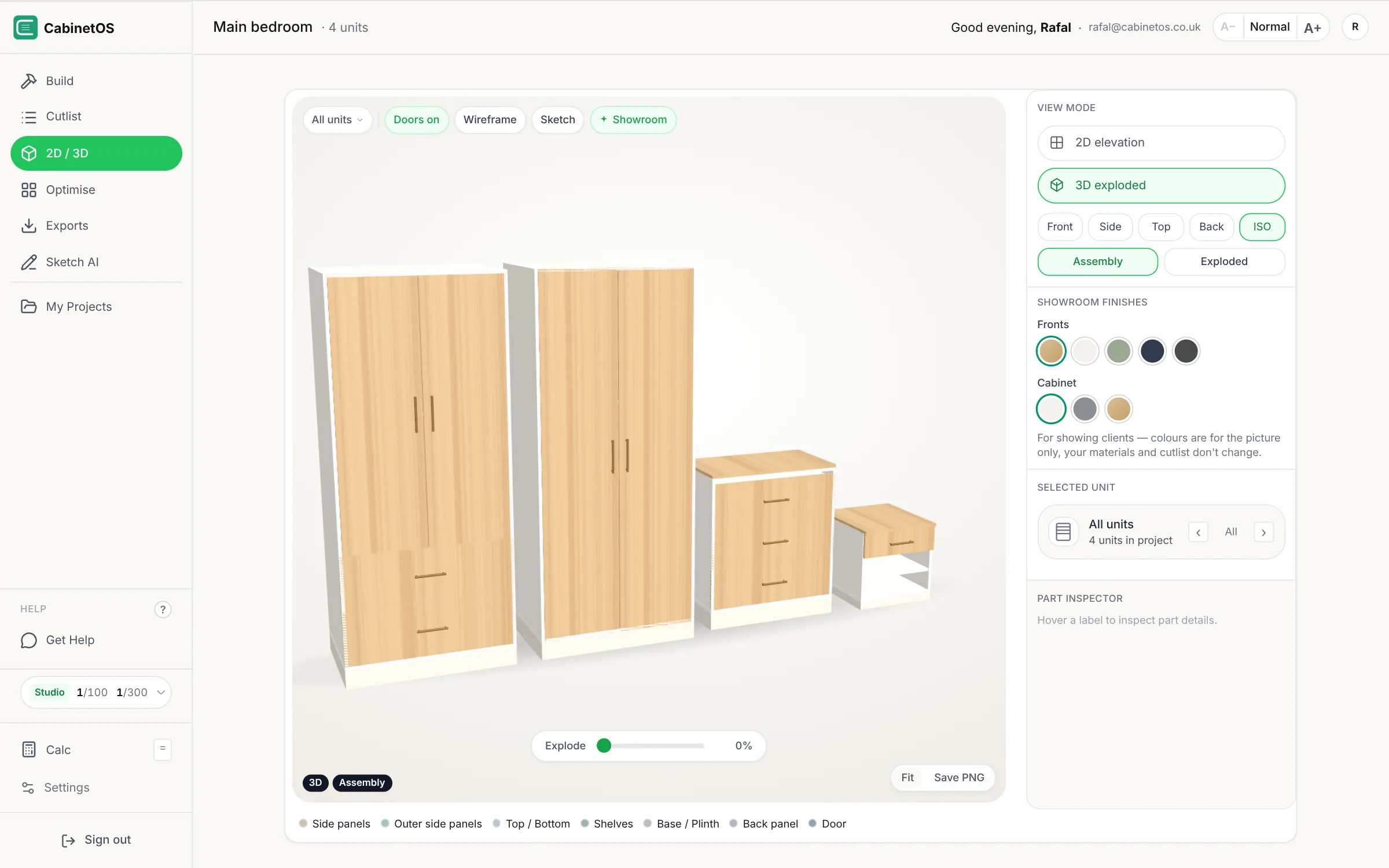This screenshot has height=868, width=1389.
Task: Select the Exploded mode option
Action: [1224, 262]
